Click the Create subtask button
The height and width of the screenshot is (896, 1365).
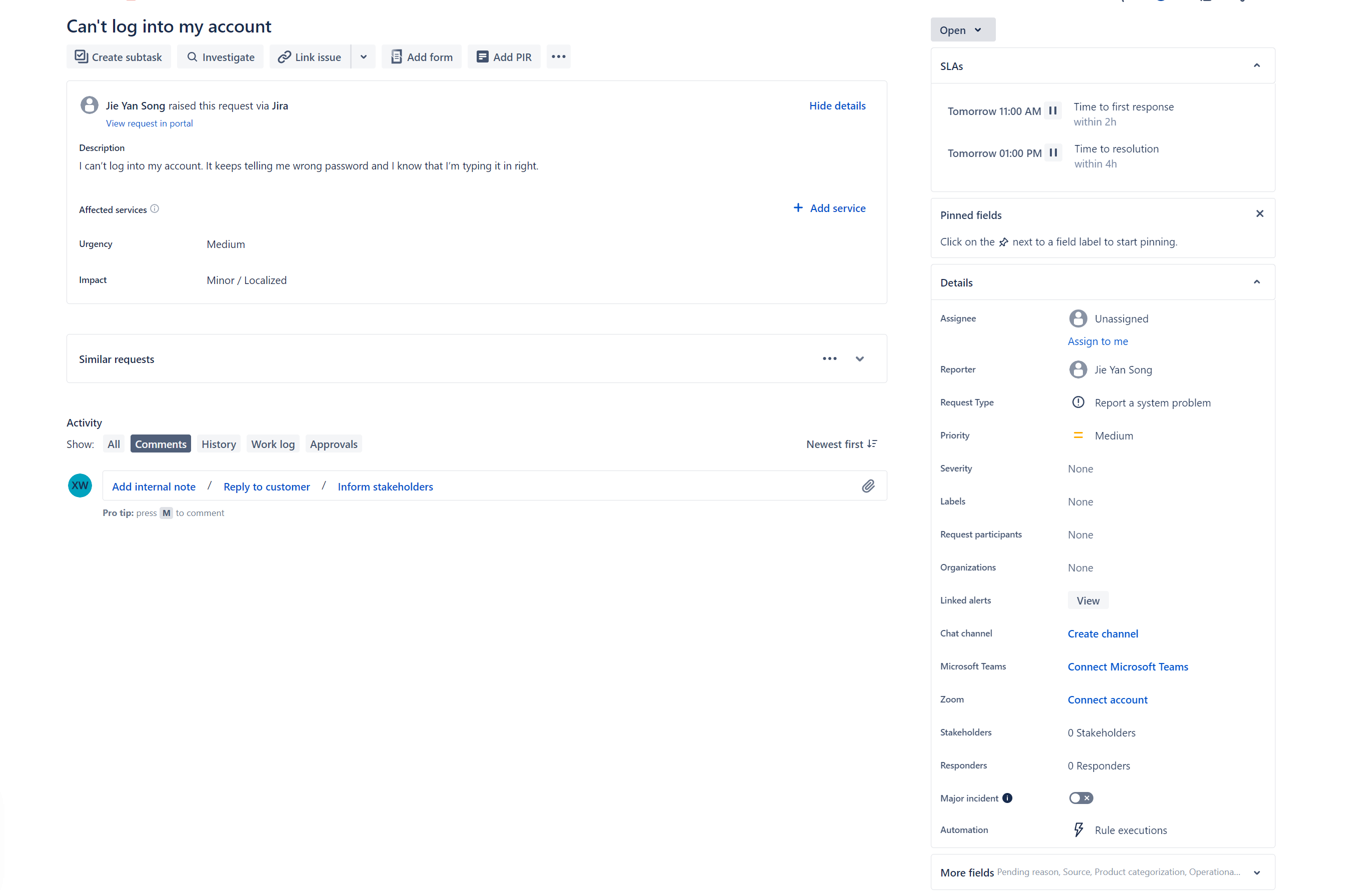point(118,57)
